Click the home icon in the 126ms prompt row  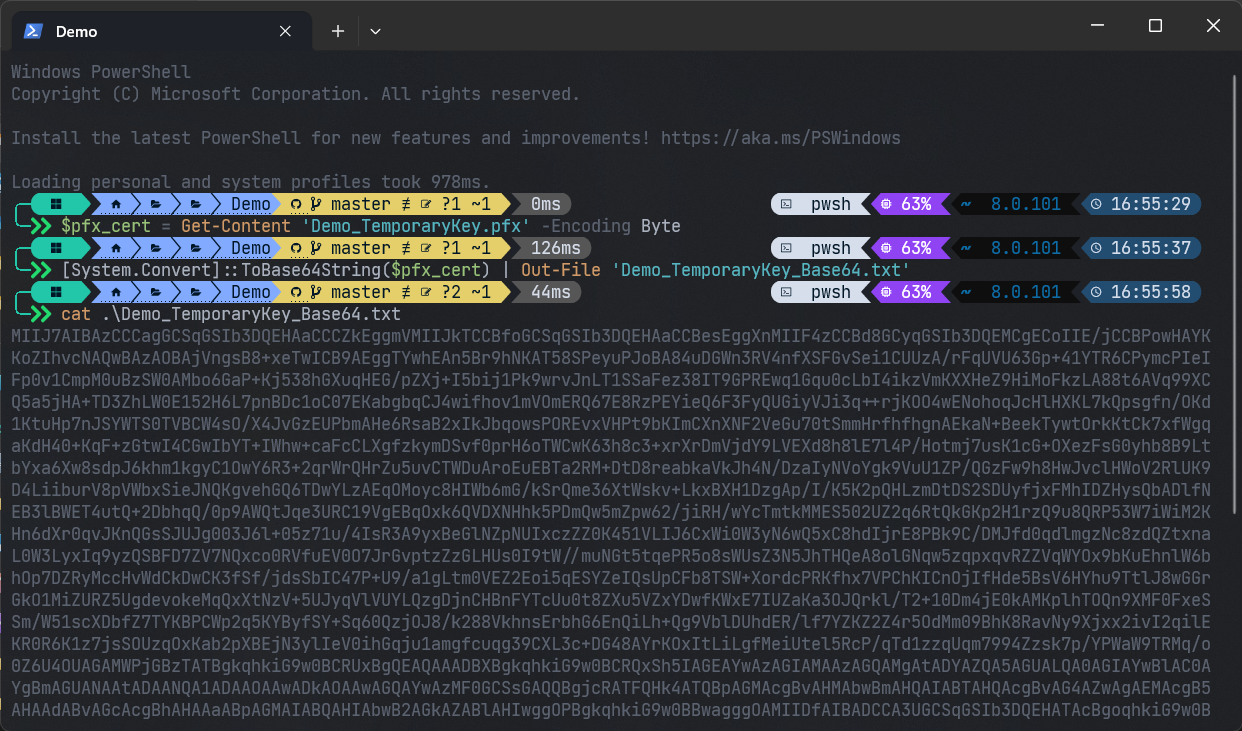tap(115, 248)
